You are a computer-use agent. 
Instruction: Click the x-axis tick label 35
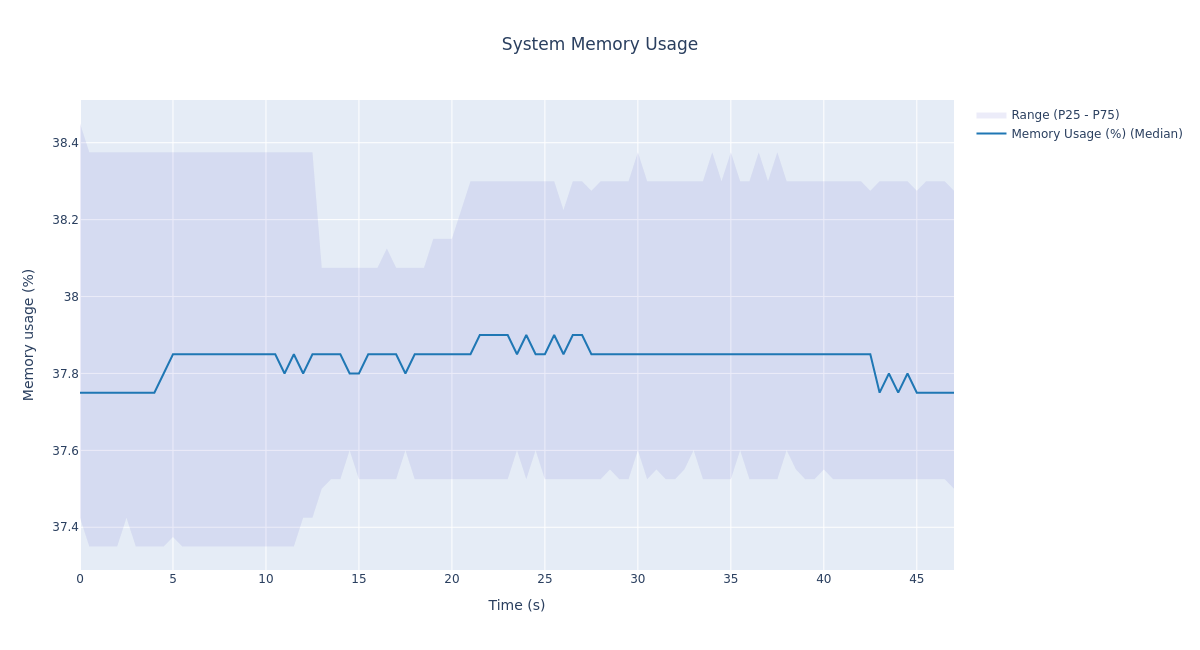(x=731, y=579)
